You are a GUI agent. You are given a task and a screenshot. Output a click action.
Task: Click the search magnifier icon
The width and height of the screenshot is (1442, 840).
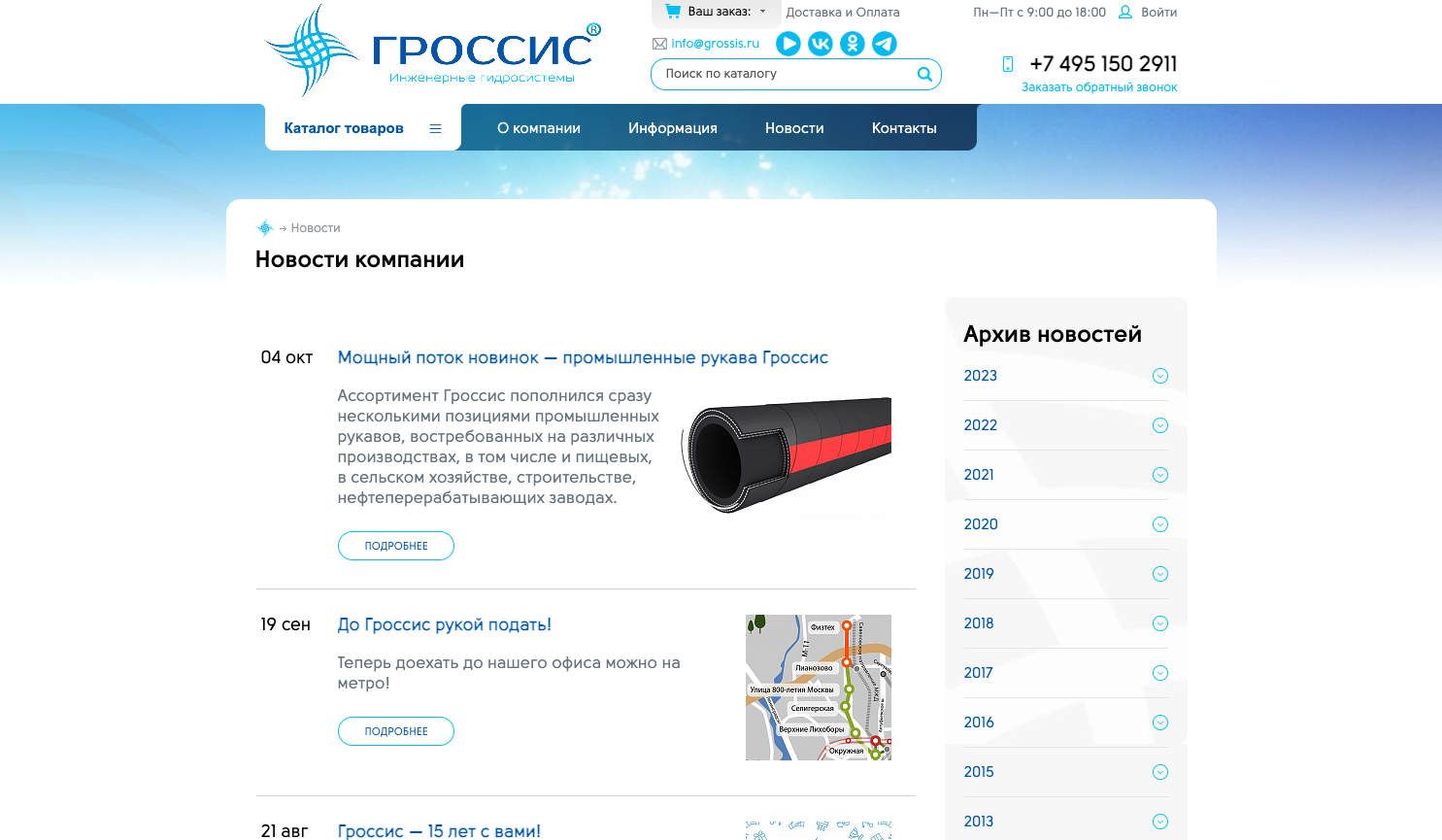(924, 74)
